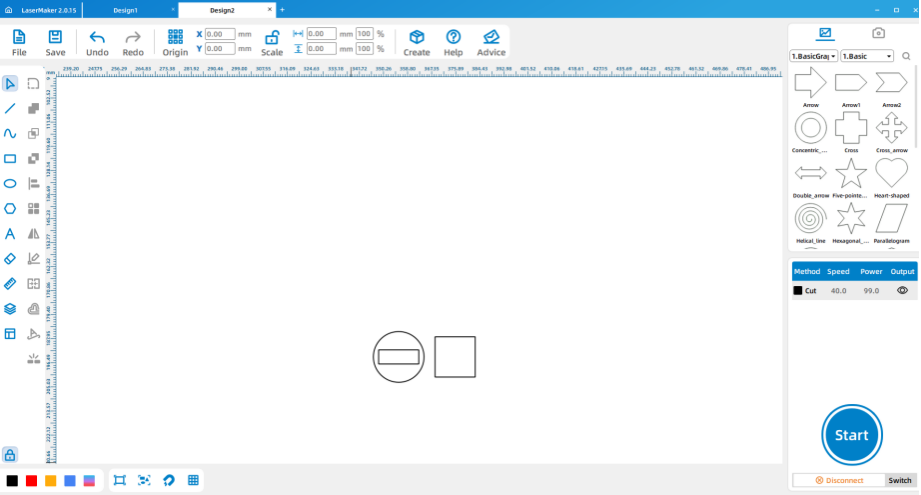
Task: Click the Y position input field
Action: (220, 49)
